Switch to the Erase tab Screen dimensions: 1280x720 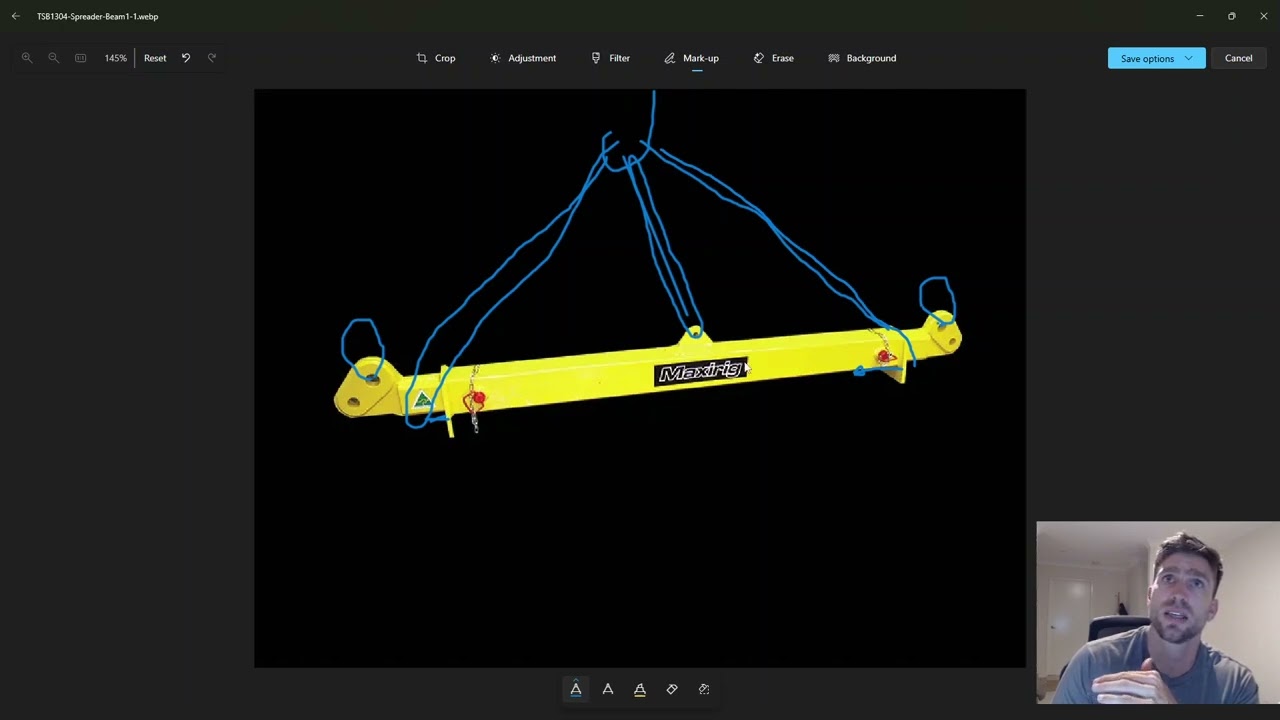coord(774,58)
